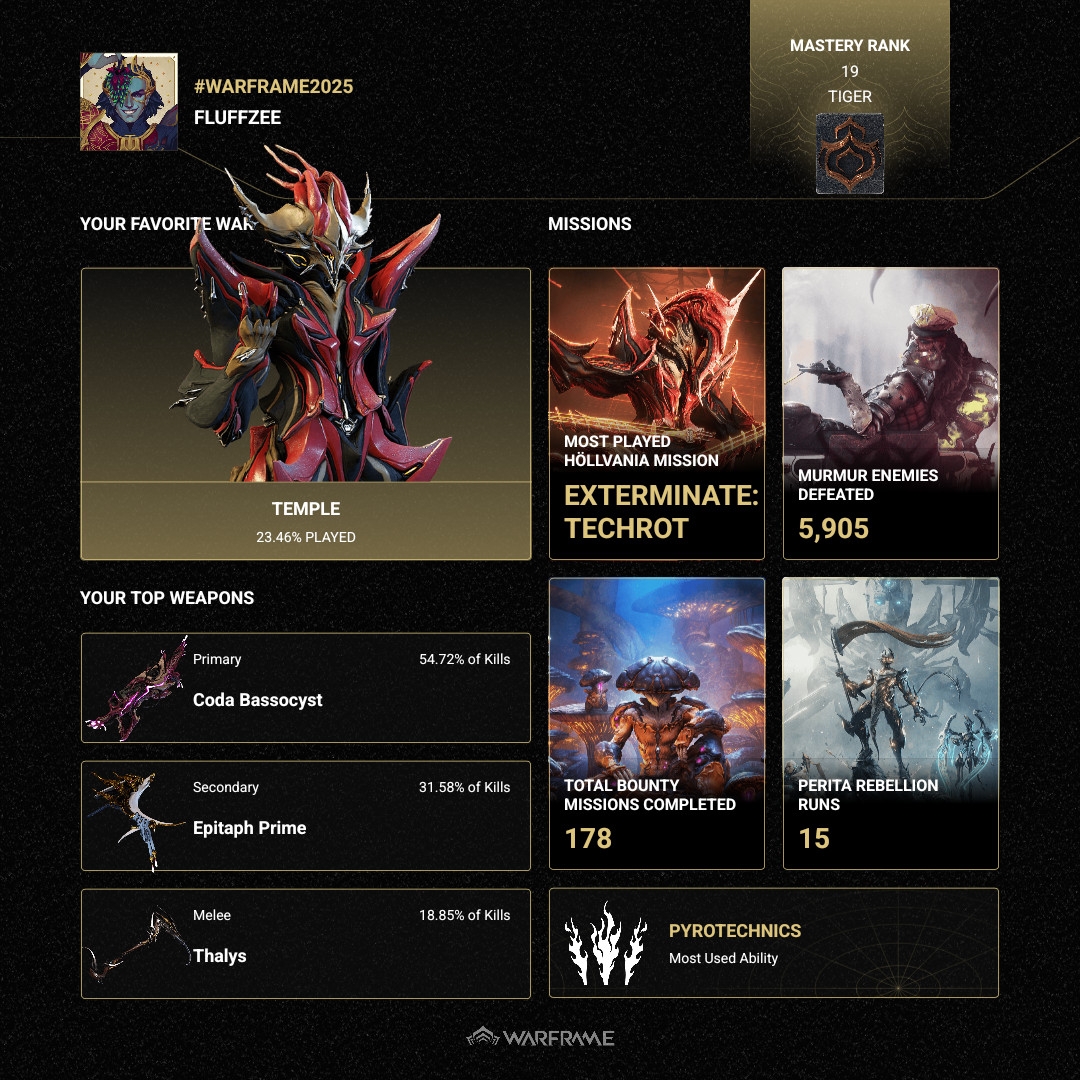Open the Murmur Enemies Defeated card
Viewport: 1080px width, 1080px height.
coord(891,413)
